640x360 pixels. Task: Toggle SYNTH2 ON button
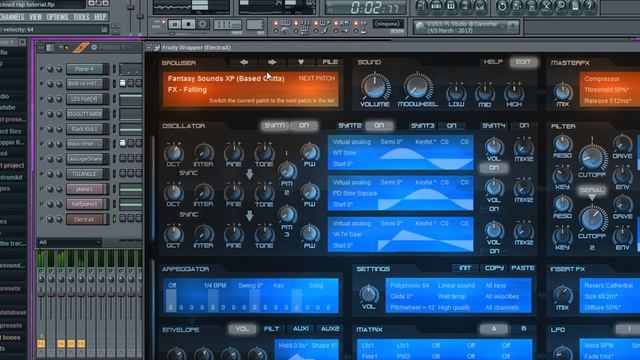[x=379, y=126]
